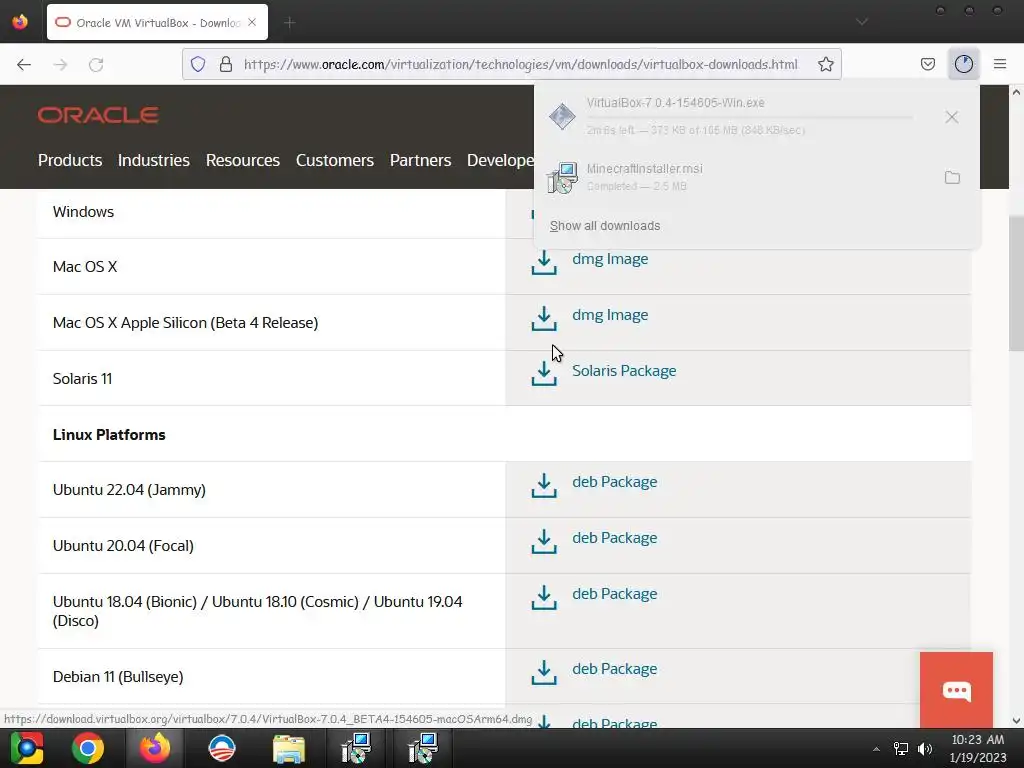
Task: Download the Apple Silicon dmg Image link
Action: [x=610, y=315]
